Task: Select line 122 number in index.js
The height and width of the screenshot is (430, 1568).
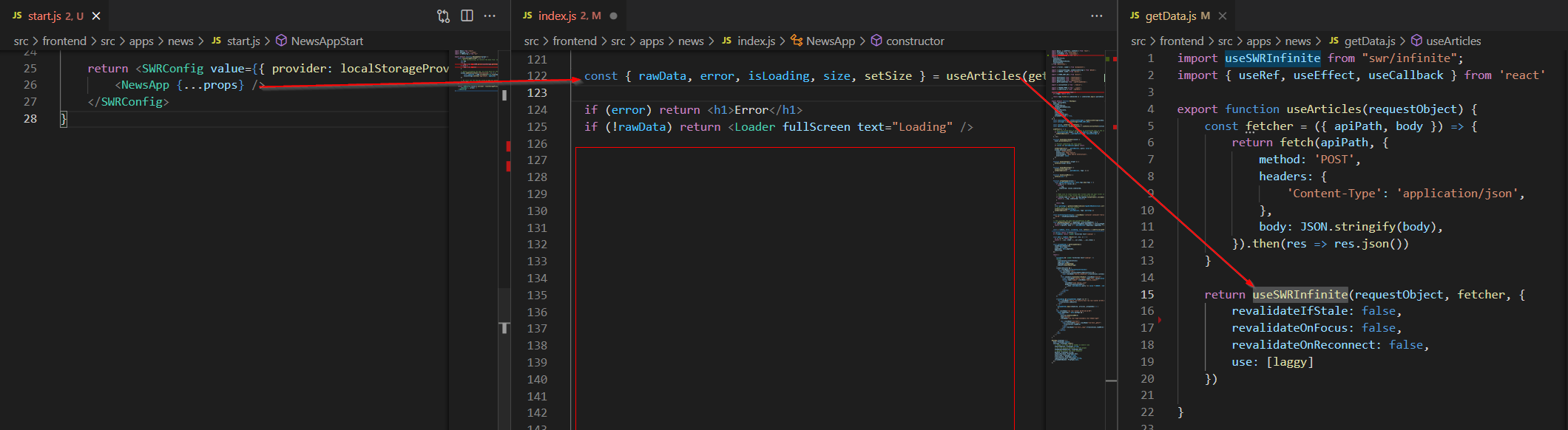Action: click(537, 75)
